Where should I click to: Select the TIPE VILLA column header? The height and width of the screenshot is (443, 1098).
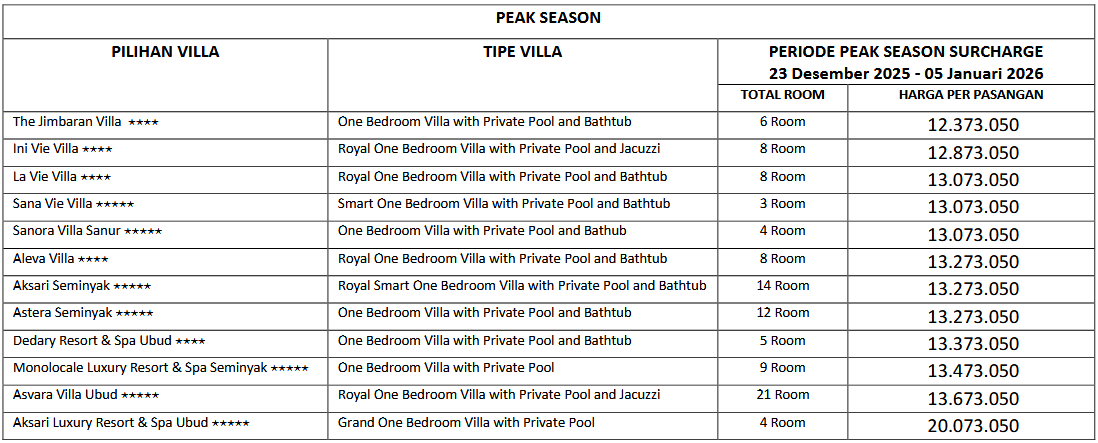coord(522,52)
